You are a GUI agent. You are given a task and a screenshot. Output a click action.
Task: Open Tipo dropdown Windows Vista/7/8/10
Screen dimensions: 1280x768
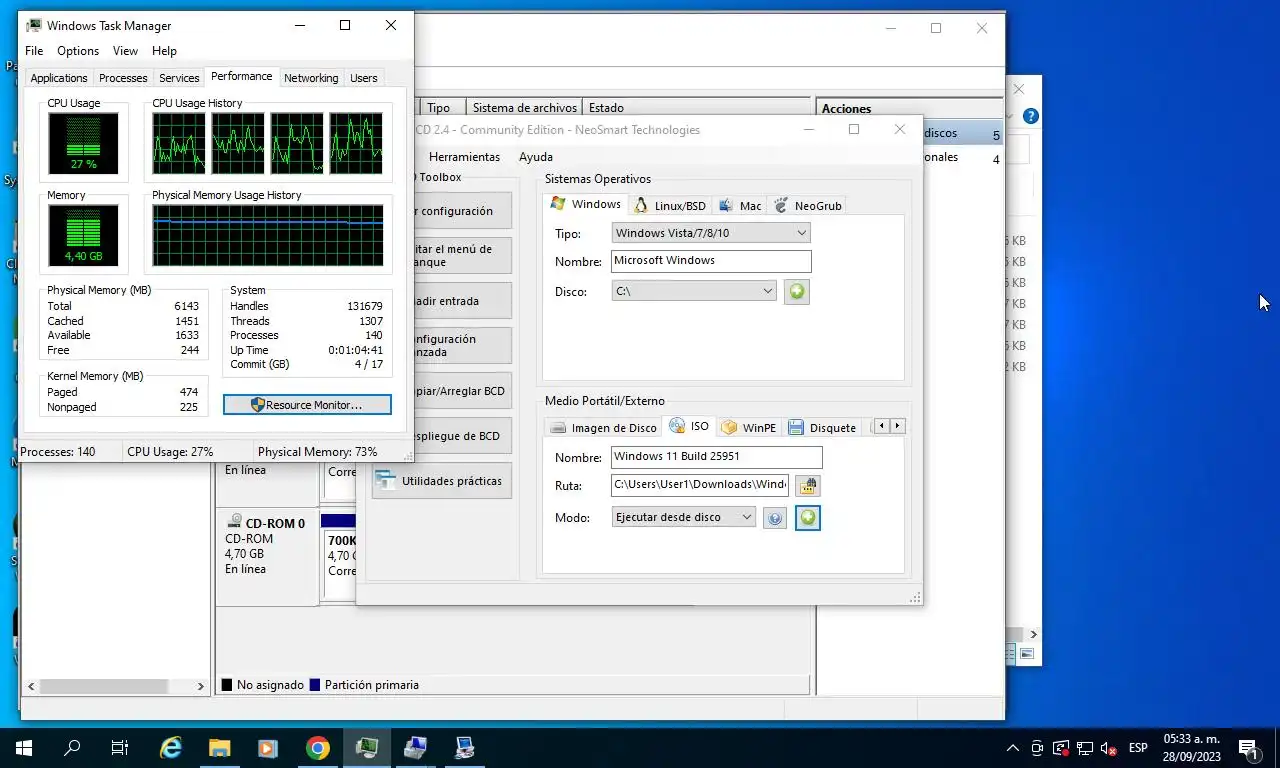(x=711, y=233)
